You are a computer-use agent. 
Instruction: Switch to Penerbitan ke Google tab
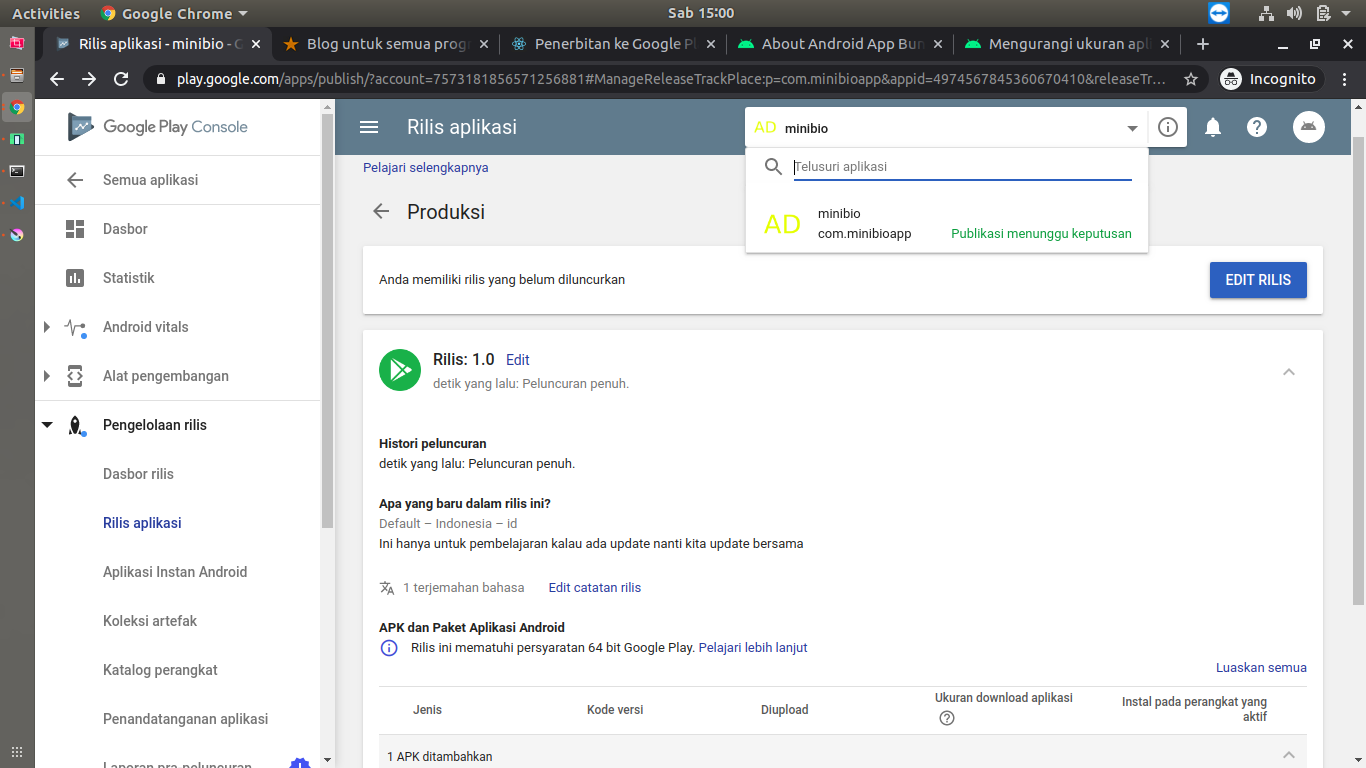tap(611, 44)
